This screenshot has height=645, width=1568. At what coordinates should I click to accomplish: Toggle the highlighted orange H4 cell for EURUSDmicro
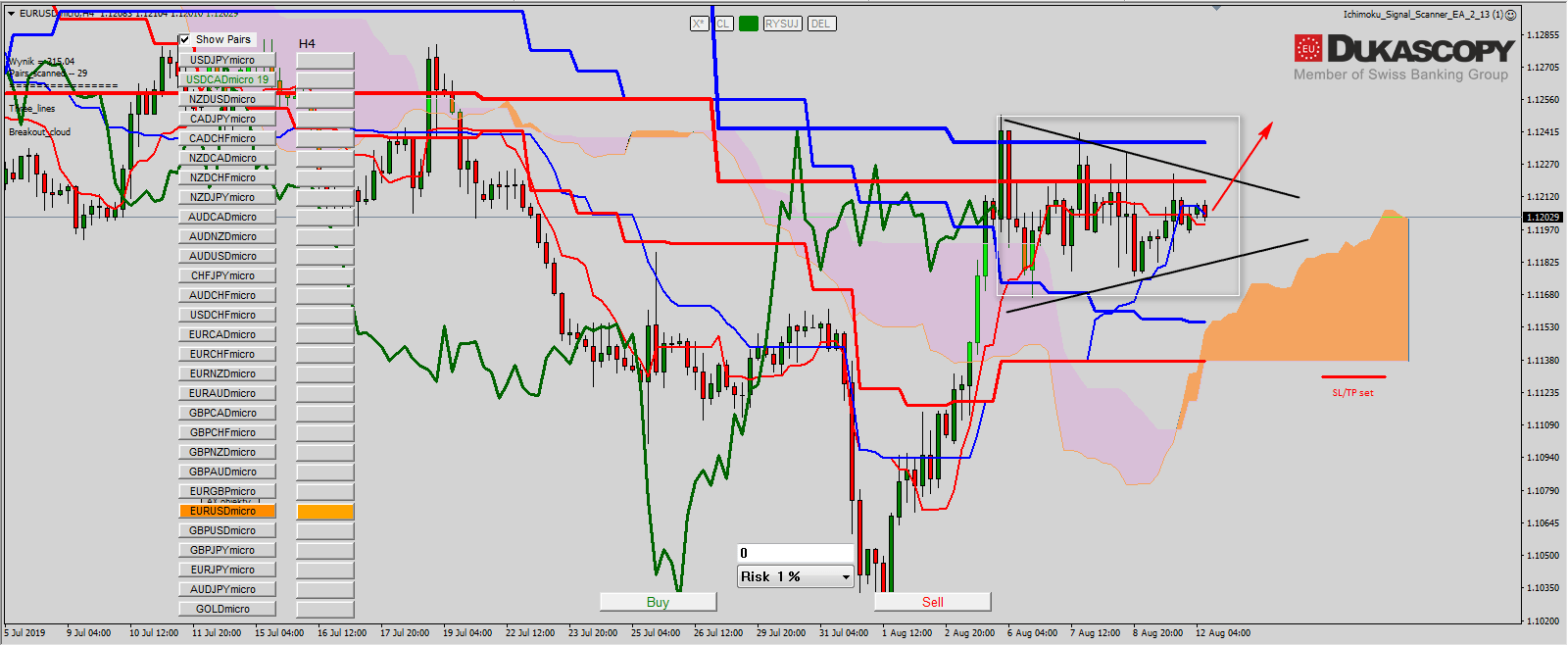[x=324, y=512]
